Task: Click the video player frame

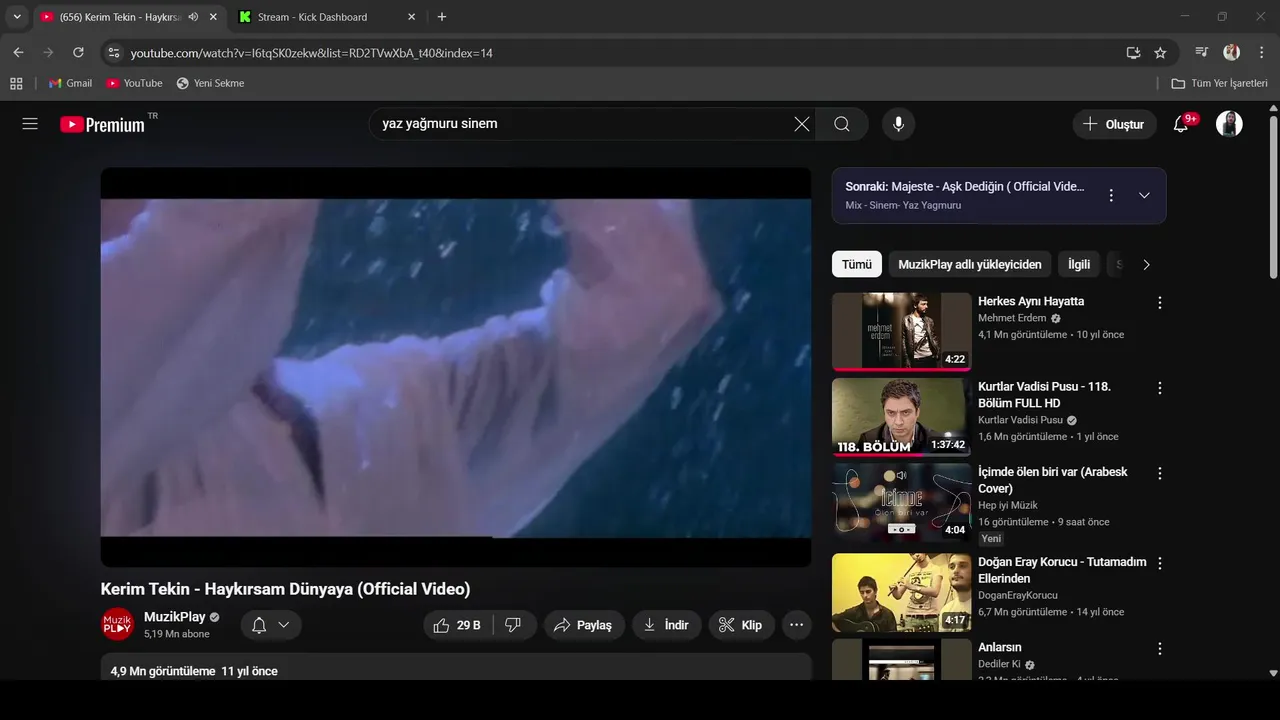Action: 456,367
